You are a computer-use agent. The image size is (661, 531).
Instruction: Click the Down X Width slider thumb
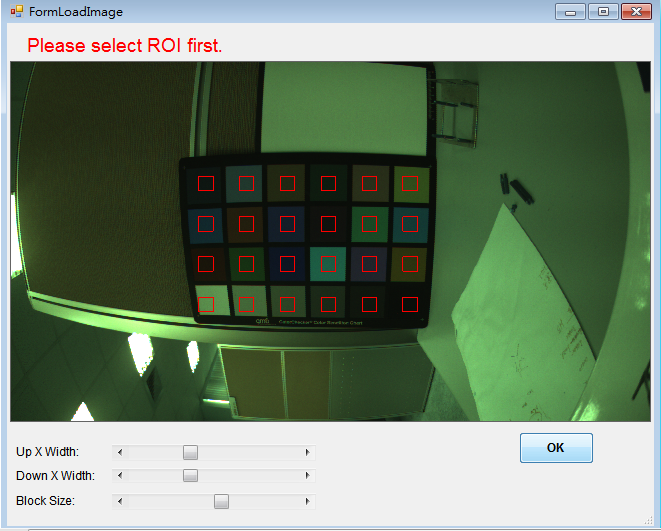click(190, 476)
